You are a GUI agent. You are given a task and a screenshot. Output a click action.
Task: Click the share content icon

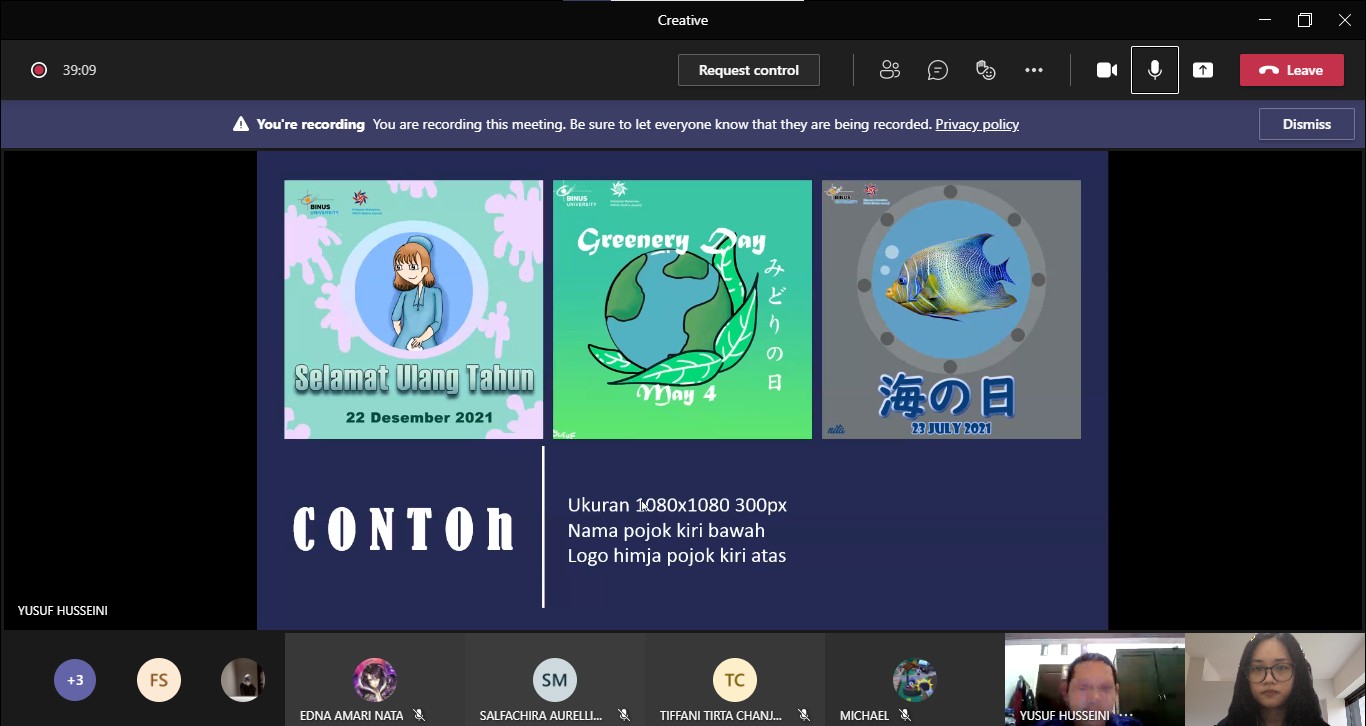[1203, 70]
